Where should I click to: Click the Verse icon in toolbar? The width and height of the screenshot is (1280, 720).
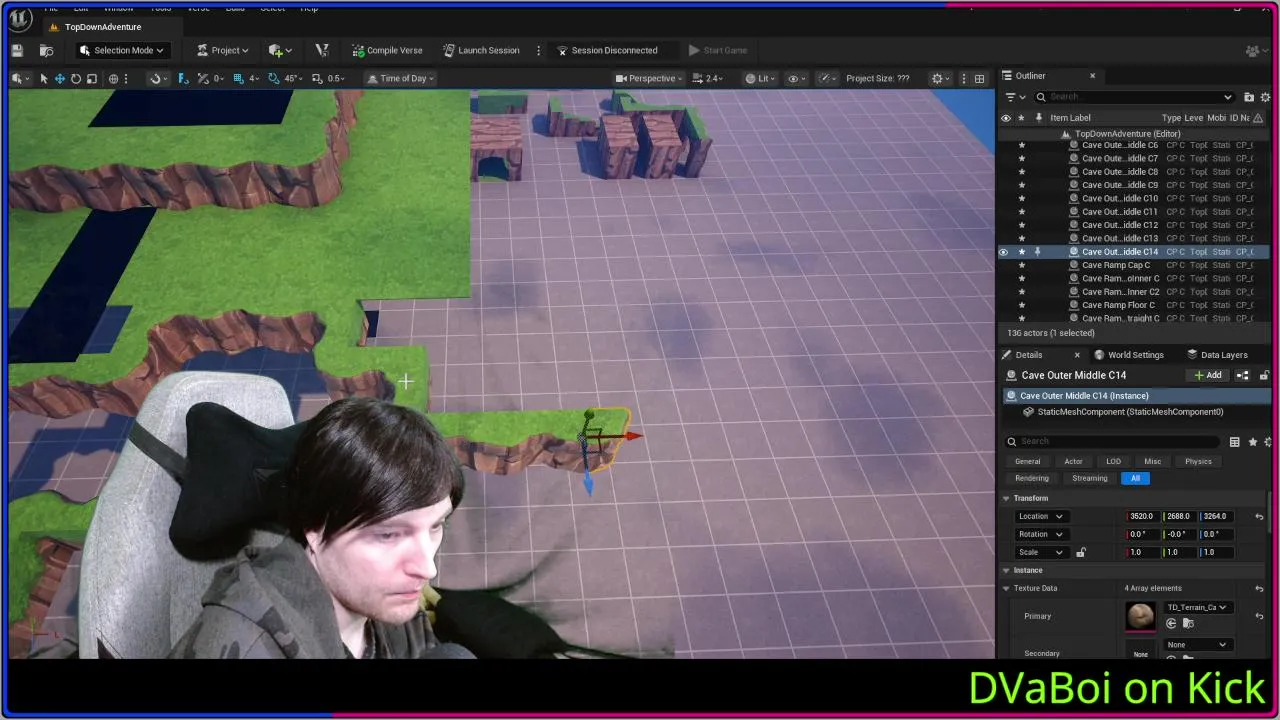click(322, 50)
